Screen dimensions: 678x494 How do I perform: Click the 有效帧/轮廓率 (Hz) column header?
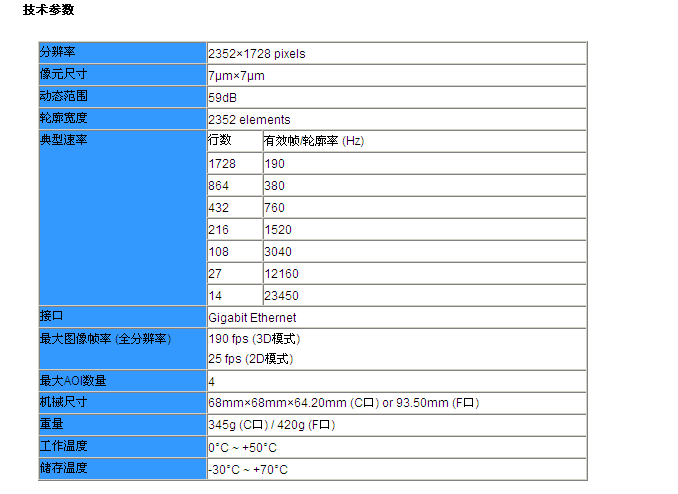313,141
